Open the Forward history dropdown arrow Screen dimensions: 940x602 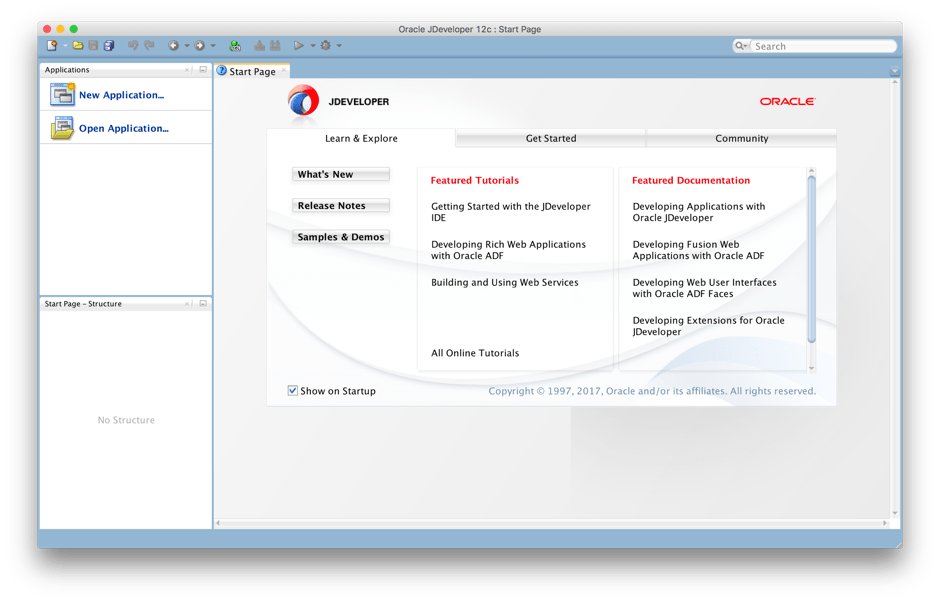pyautogui.click(x=213, y=46)
